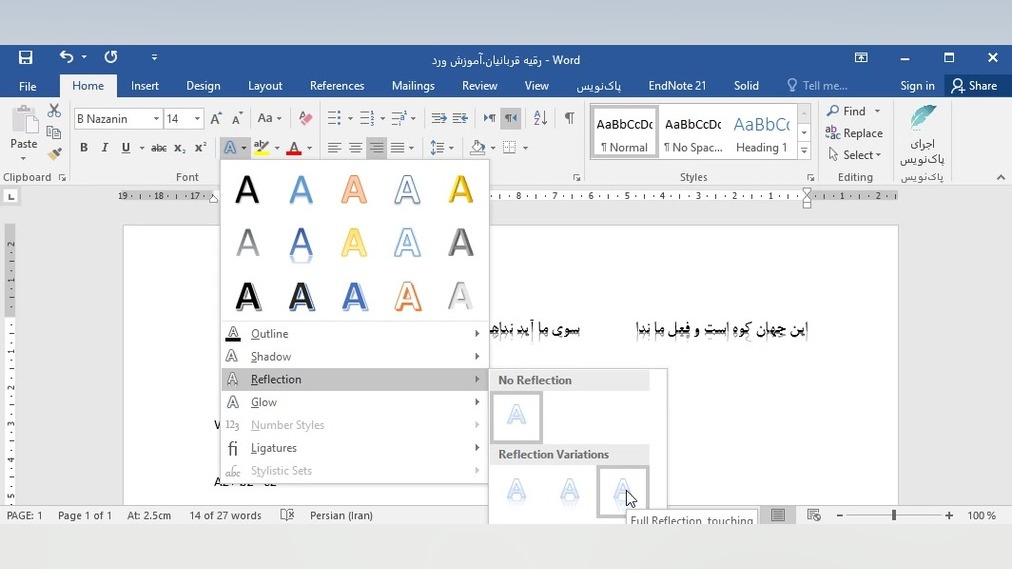The height and width of the screenshot is (569, 1012).
Task: Toggle Bold formatting
Action: tap(84, 148)
